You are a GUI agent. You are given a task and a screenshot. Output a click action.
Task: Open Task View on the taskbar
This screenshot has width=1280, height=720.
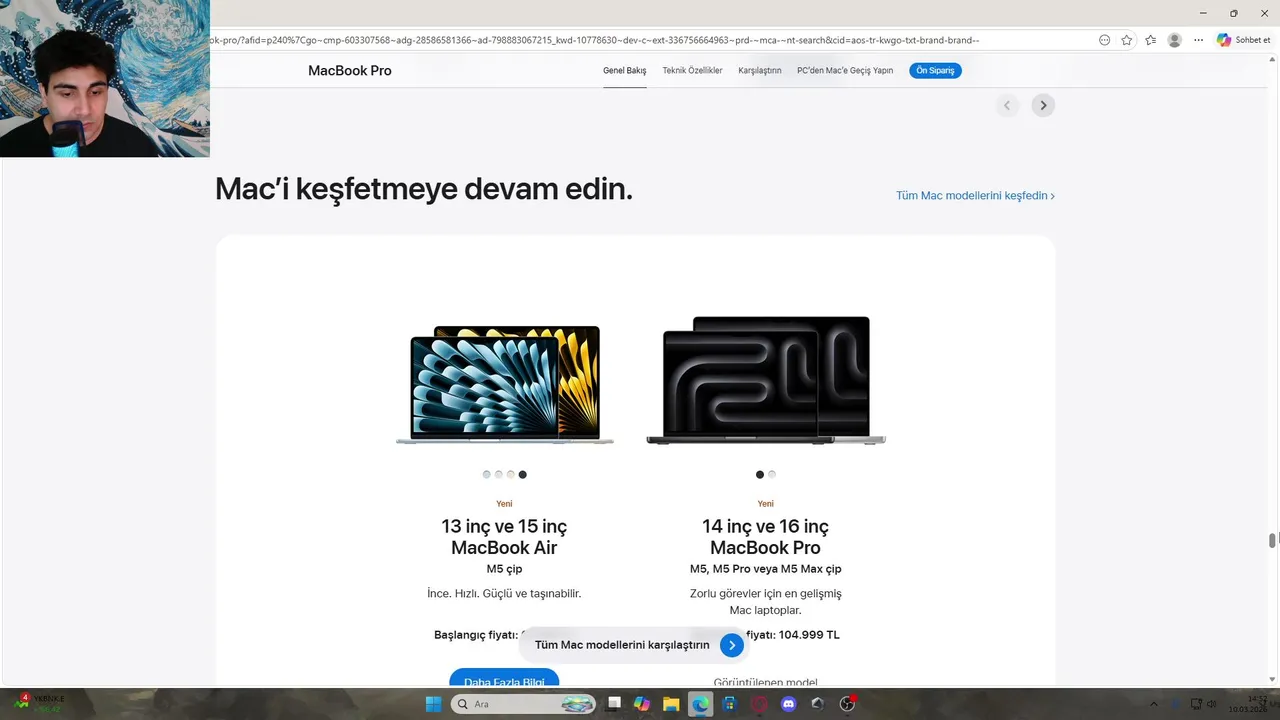pyautogui.click(x=614, y=704)
